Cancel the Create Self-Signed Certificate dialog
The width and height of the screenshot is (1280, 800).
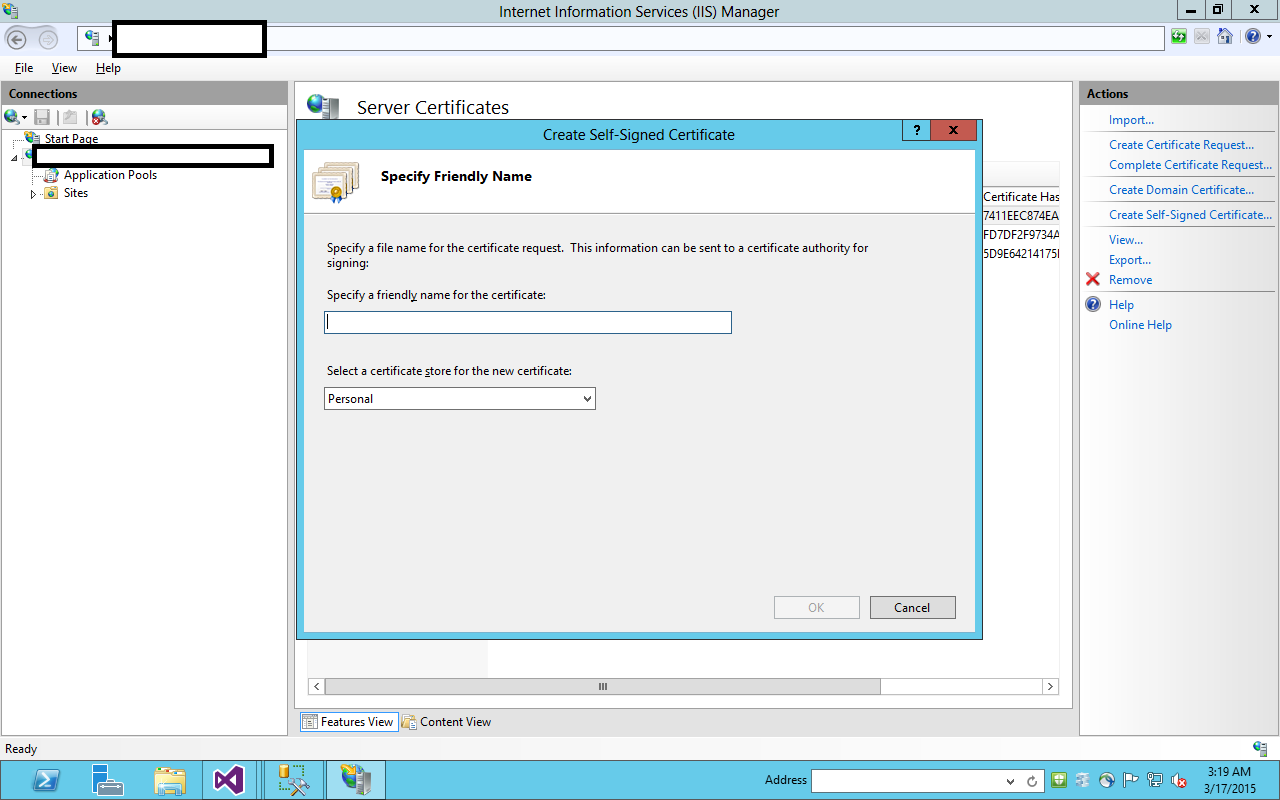pyautogui.click(x=912, y=607)
